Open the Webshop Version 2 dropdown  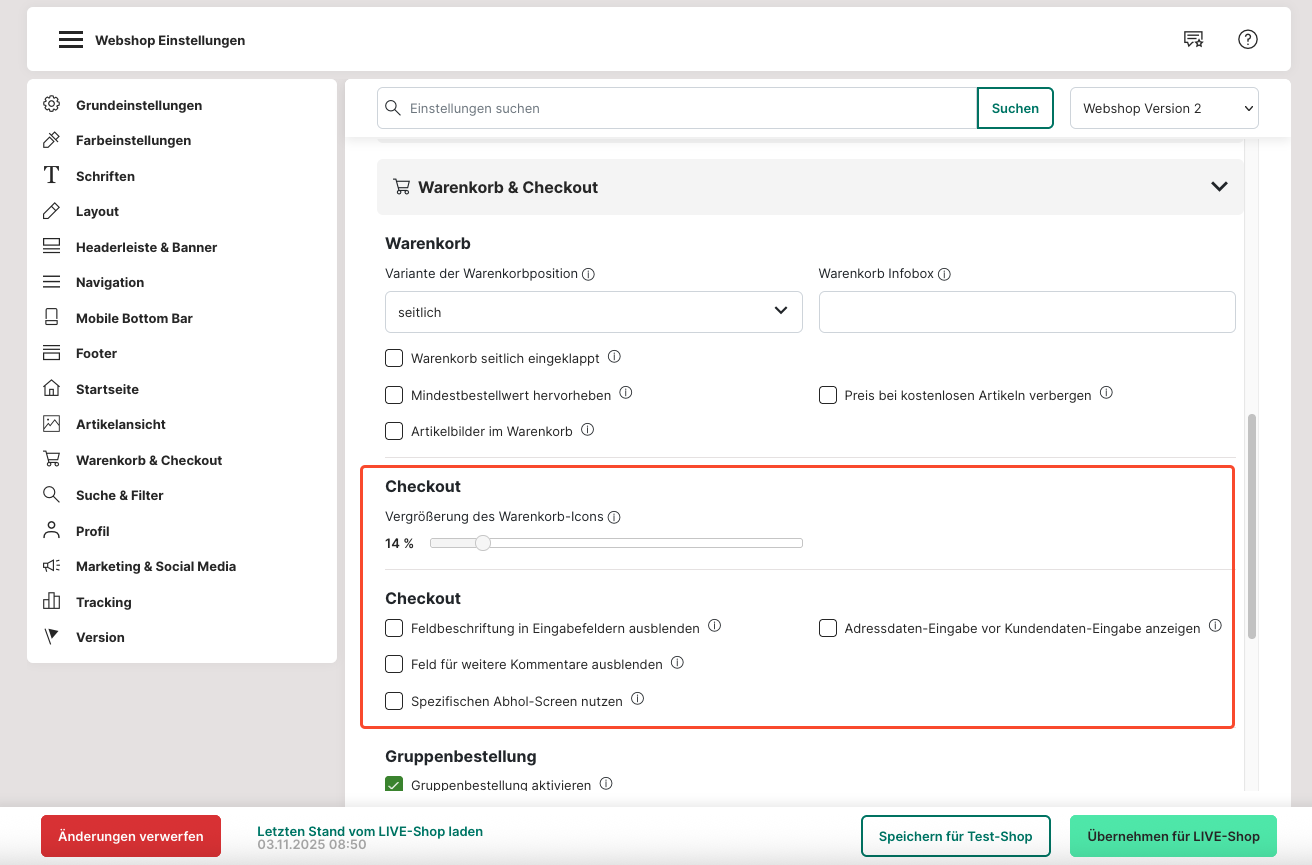(x=1164, y=108)
